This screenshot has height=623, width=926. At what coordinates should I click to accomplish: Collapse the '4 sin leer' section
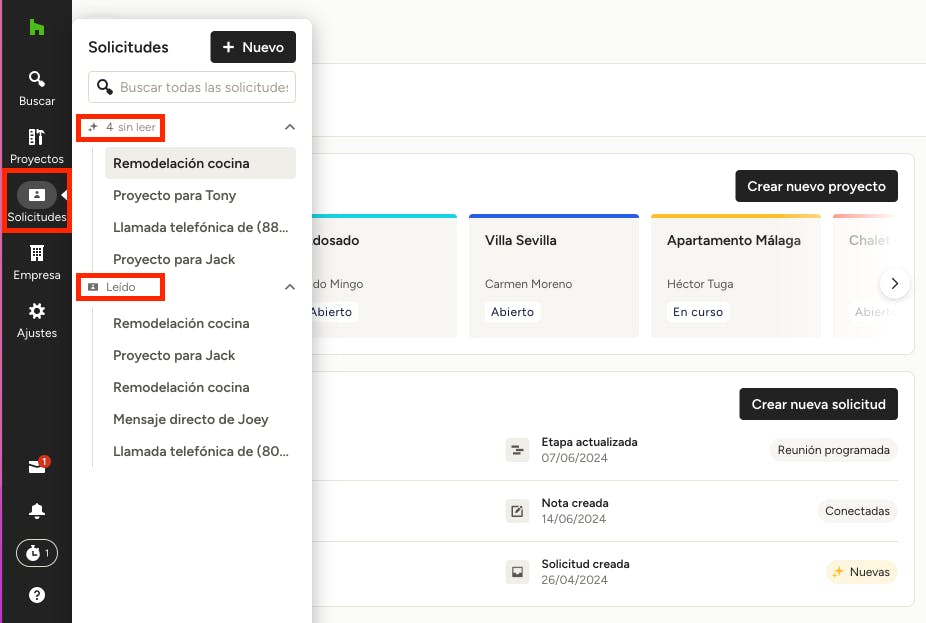(x=290, y=127)
